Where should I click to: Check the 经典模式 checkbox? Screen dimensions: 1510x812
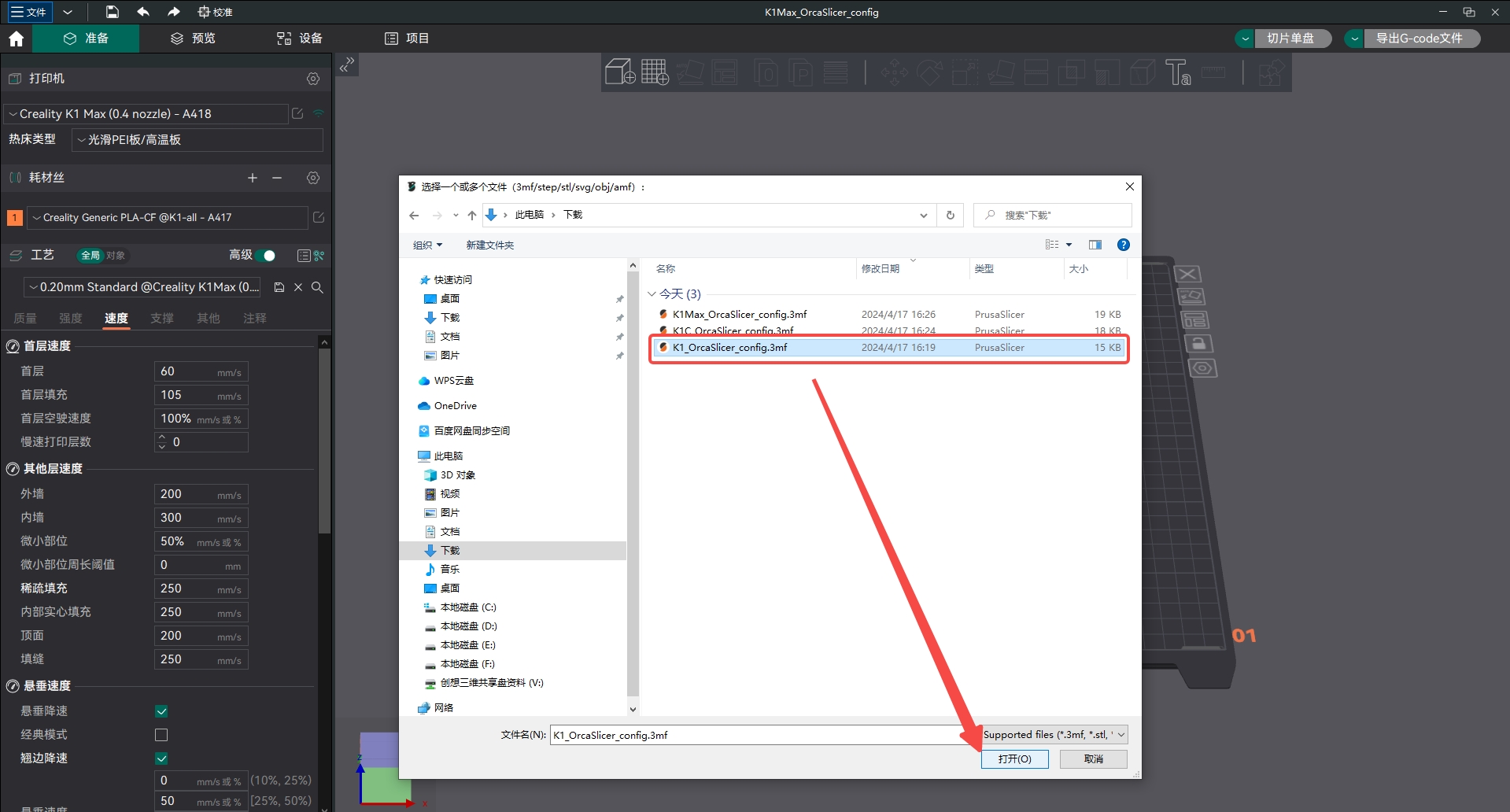pyautogui.click(x=161, y=735)
